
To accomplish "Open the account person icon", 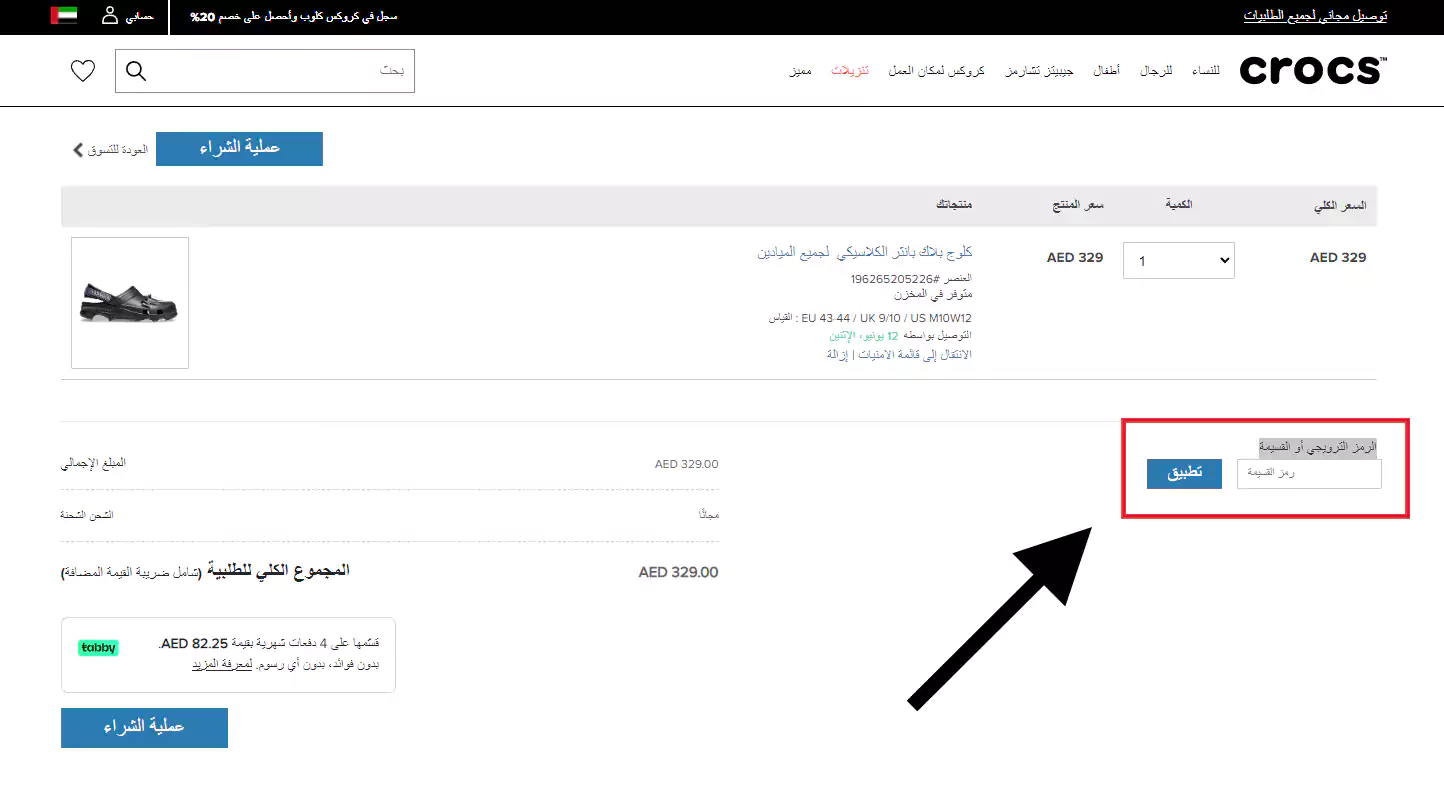I will [x=110, y=16].
